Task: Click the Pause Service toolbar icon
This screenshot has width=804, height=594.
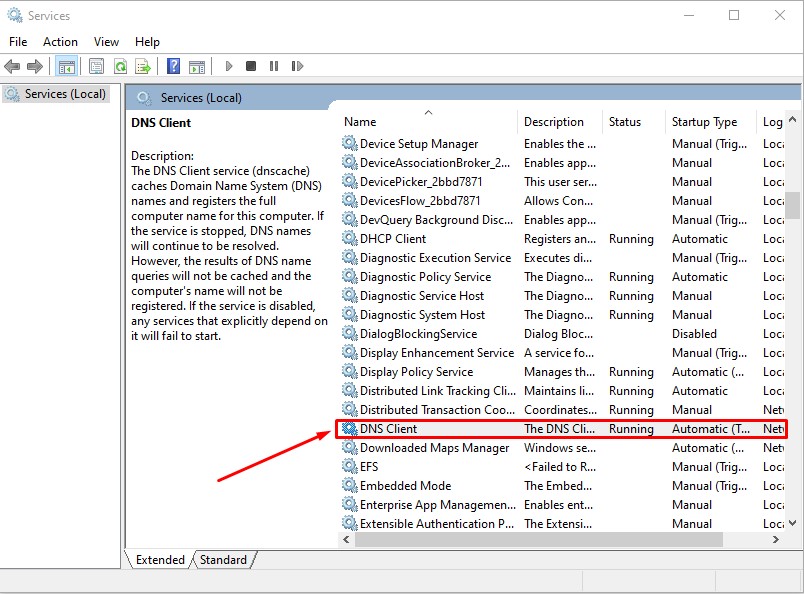Action: click(x=274, y=67)
